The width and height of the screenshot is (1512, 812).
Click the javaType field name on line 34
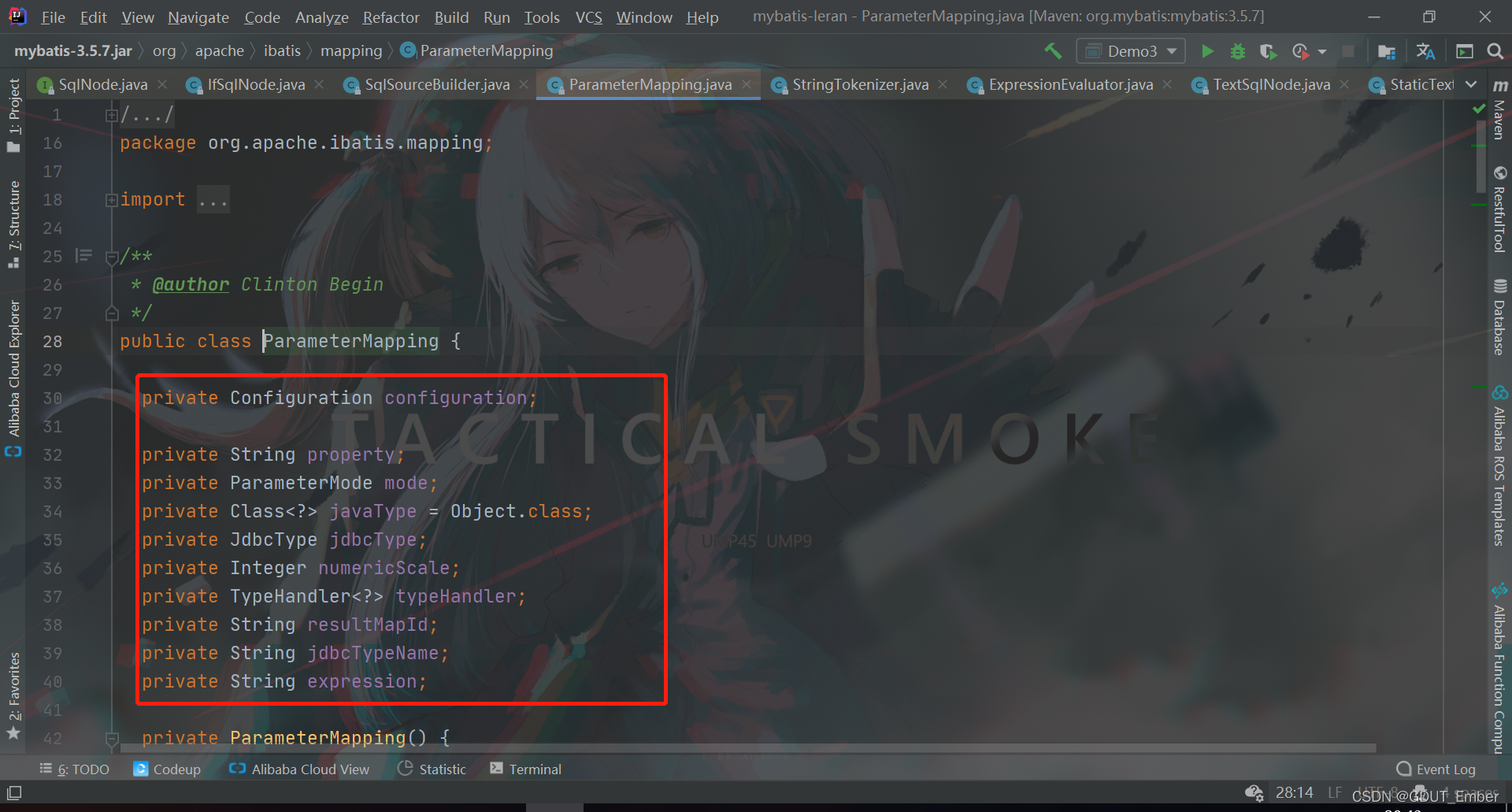coord(372,511)
